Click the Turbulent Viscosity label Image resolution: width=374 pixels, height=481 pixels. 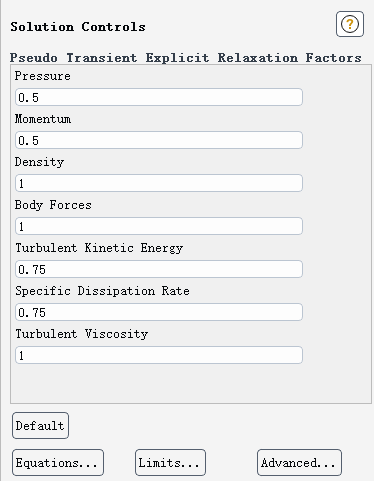point(82,334)
